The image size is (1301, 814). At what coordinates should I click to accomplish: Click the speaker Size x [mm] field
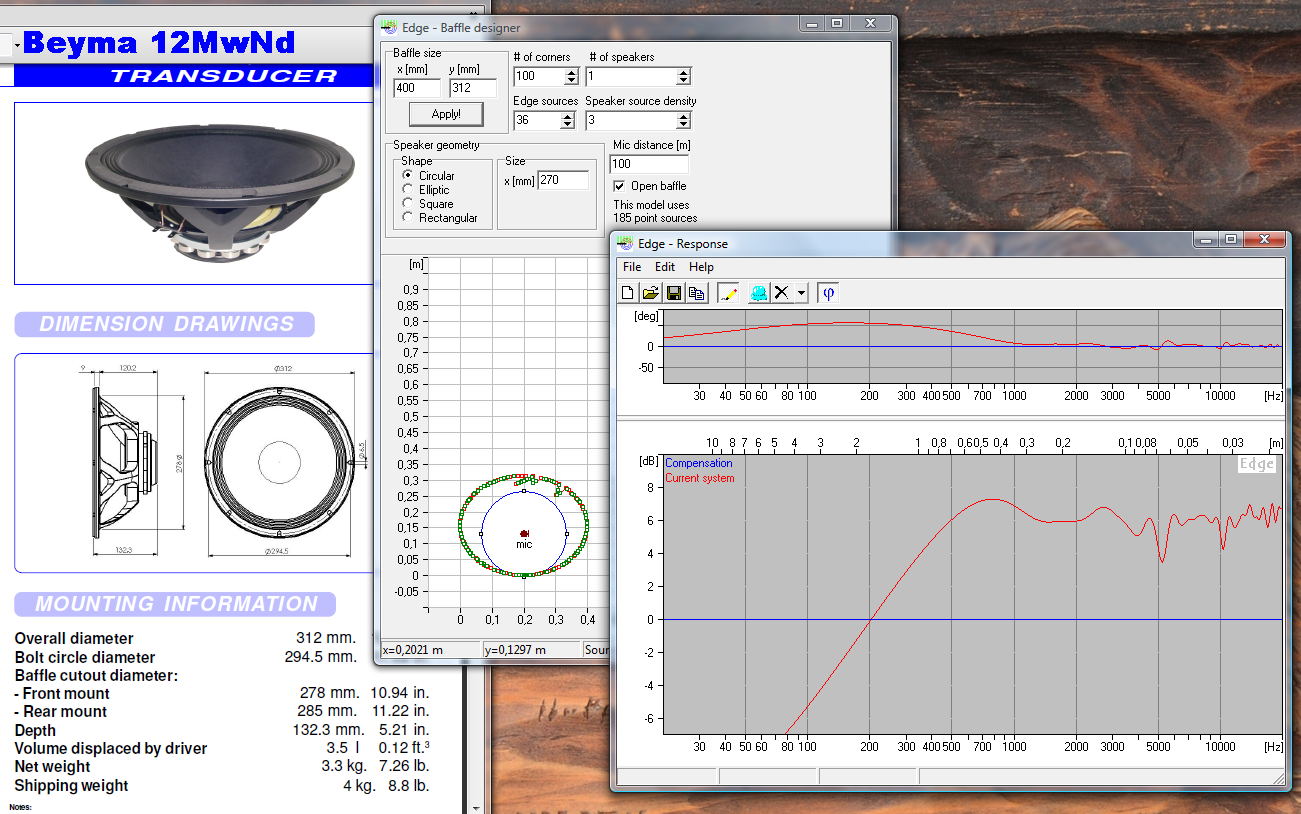(x=563, y=180)
